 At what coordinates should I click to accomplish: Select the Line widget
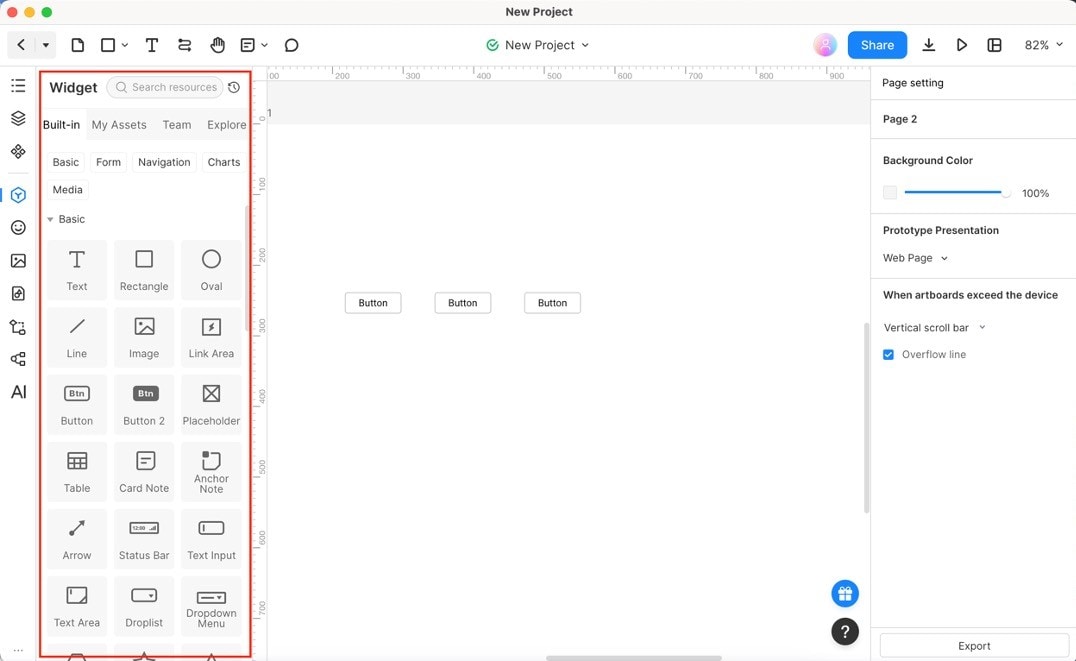click(x=77, y=337)
